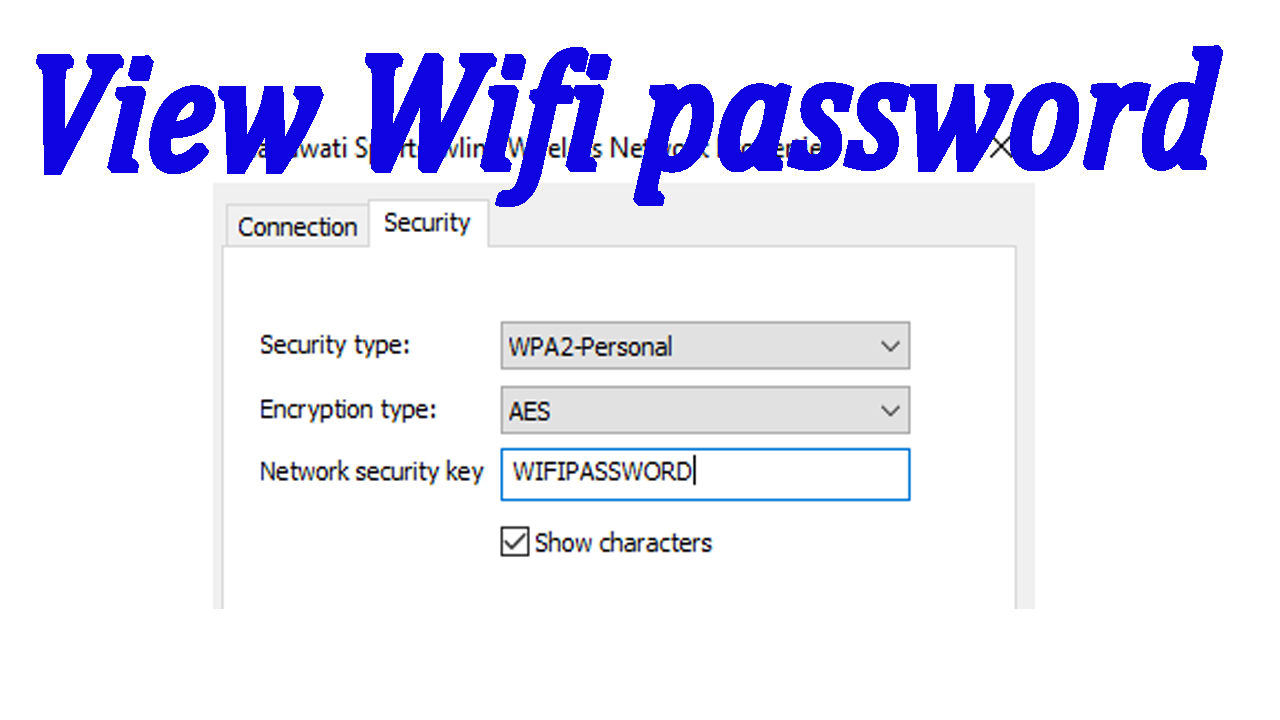Close the Wireless Network Properties dialog
1280x720 pixels.
point(1000,147)
